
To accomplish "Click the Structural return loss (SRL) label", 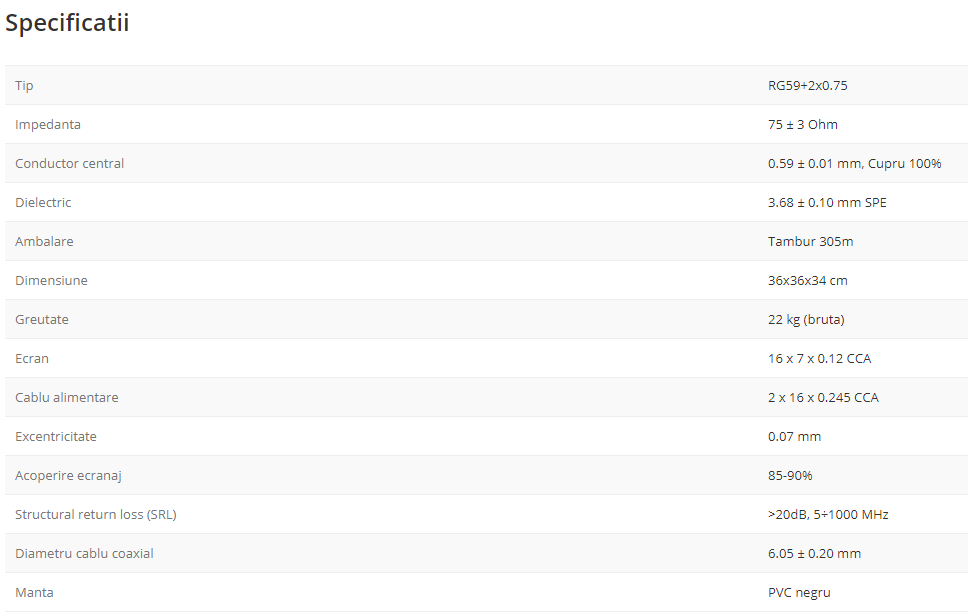I will pyautogui.click(x=96, y=514).
